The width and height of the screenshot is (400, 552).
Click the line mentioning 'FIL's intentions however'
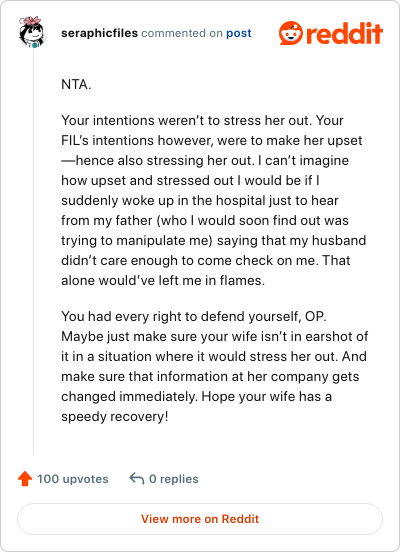click(212, 140)
